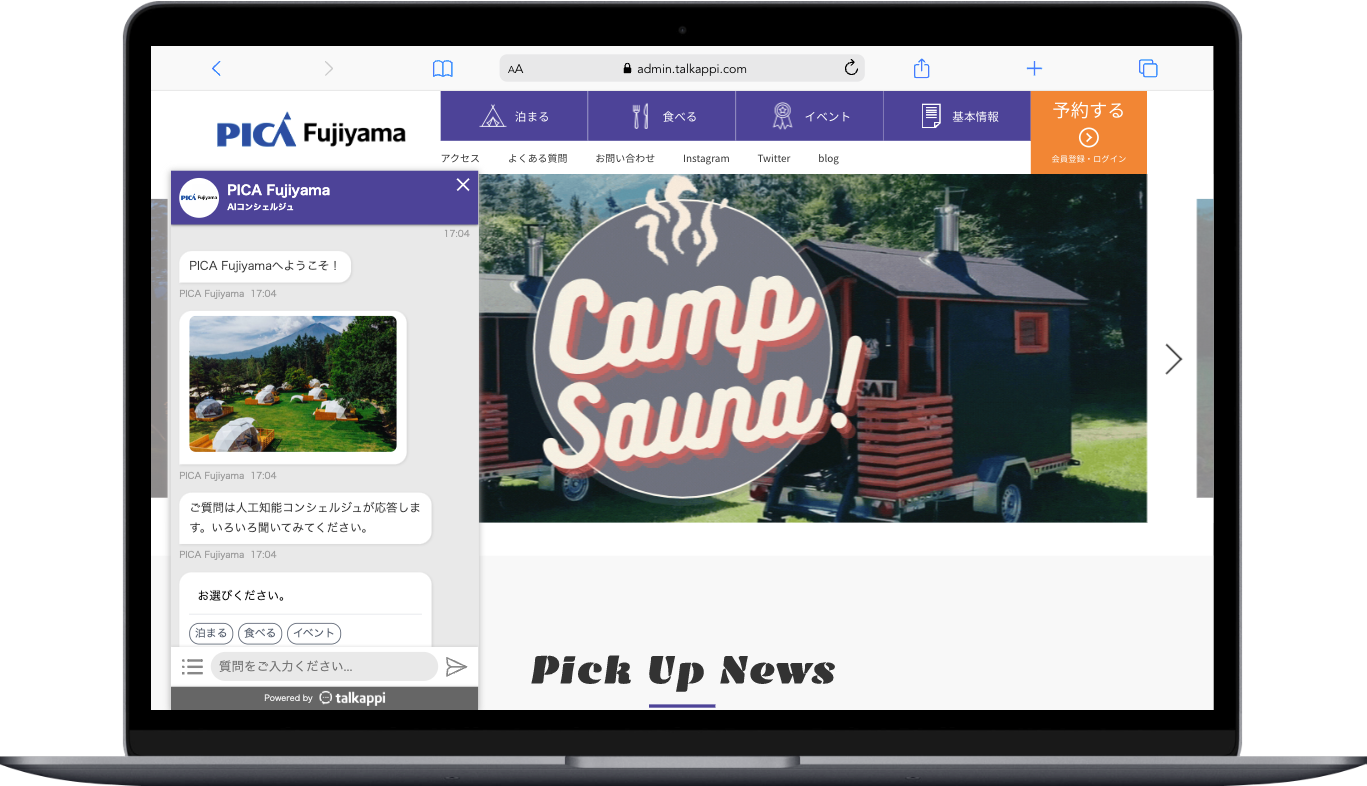Select the 泊まる chat quick reply
1367x786 pixels.
[x=211, y=633]
